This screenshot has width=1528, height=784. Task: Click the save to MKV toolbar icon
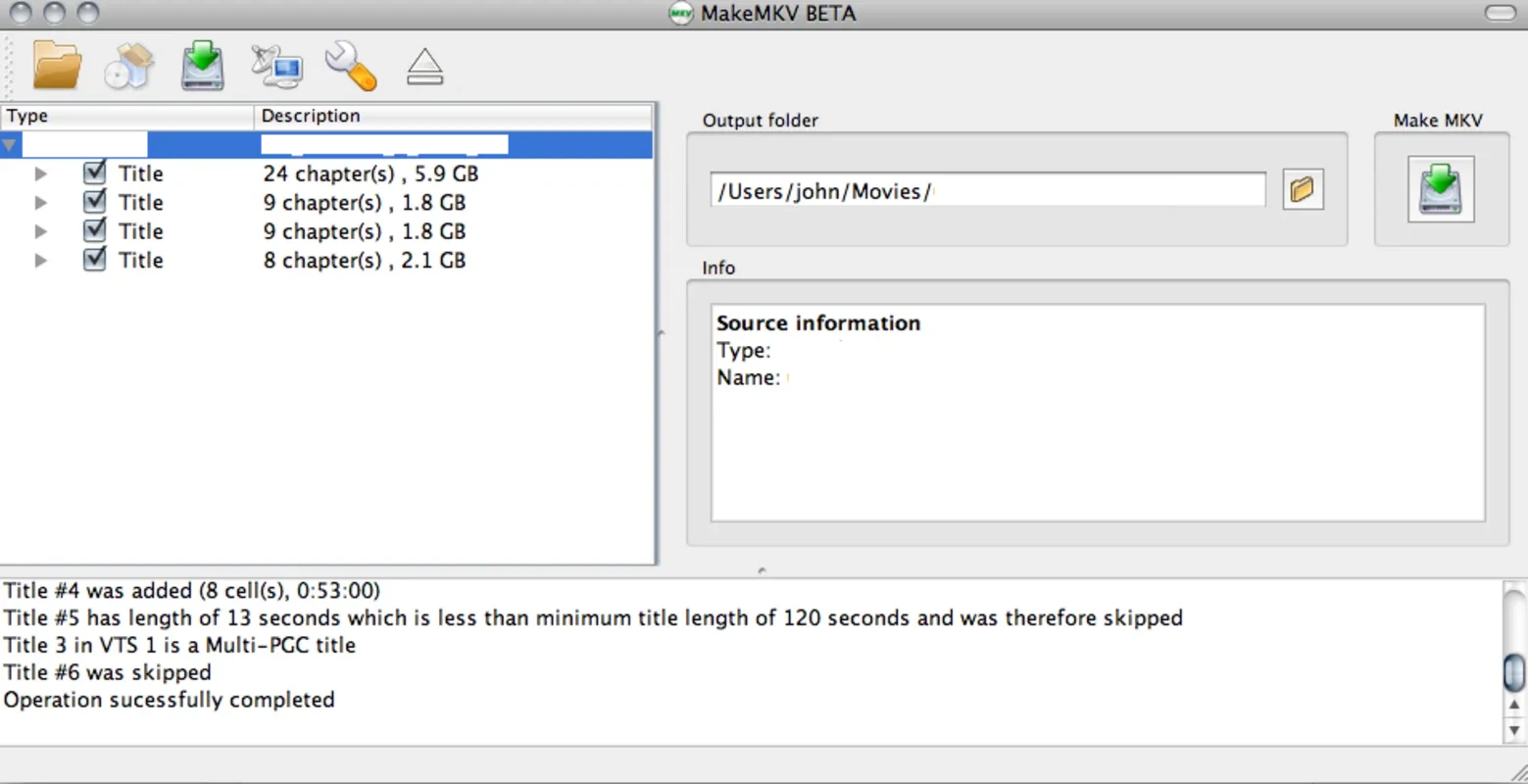pos(203,66)
